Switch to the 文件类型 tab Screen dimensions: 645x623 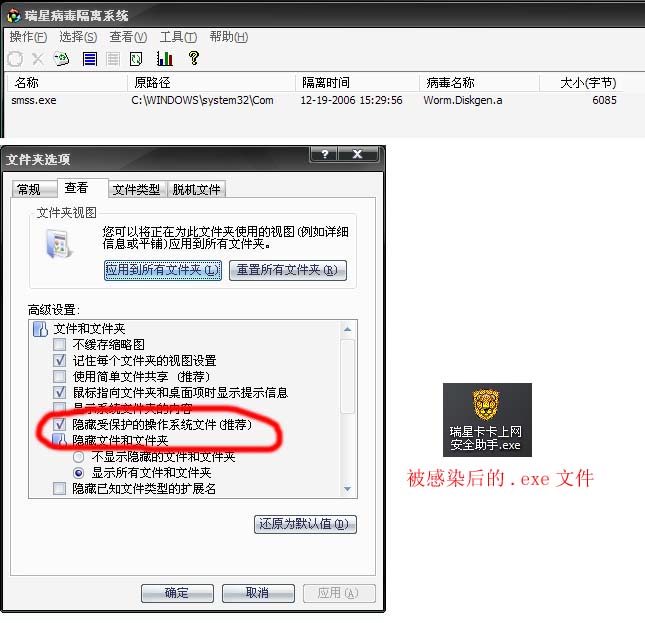pyautogui.click(x=137, y=190)
